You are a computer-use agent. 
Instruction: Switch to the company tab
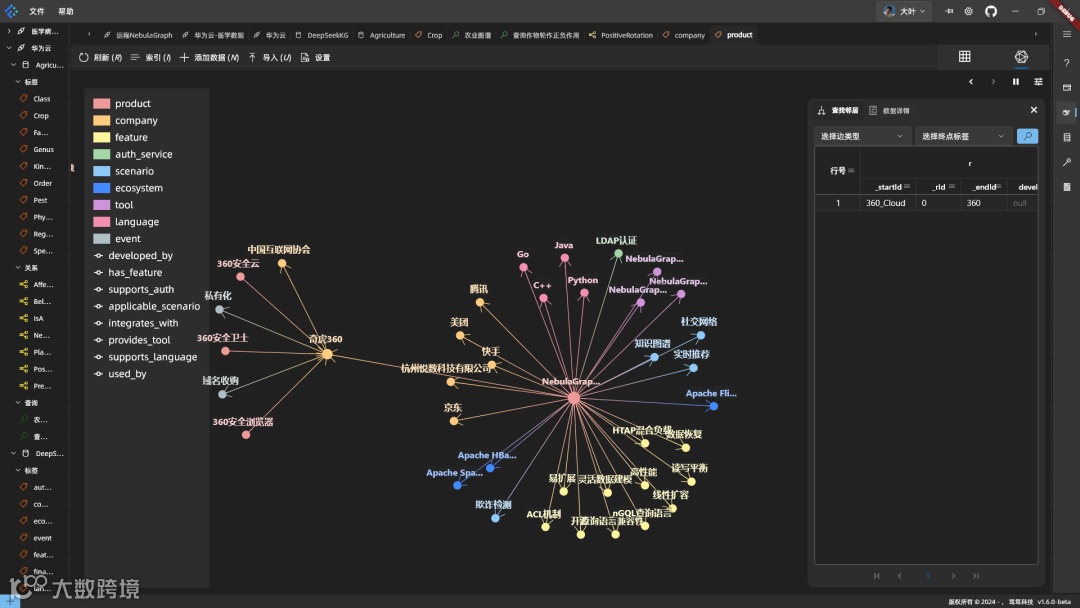coord(684,35)
